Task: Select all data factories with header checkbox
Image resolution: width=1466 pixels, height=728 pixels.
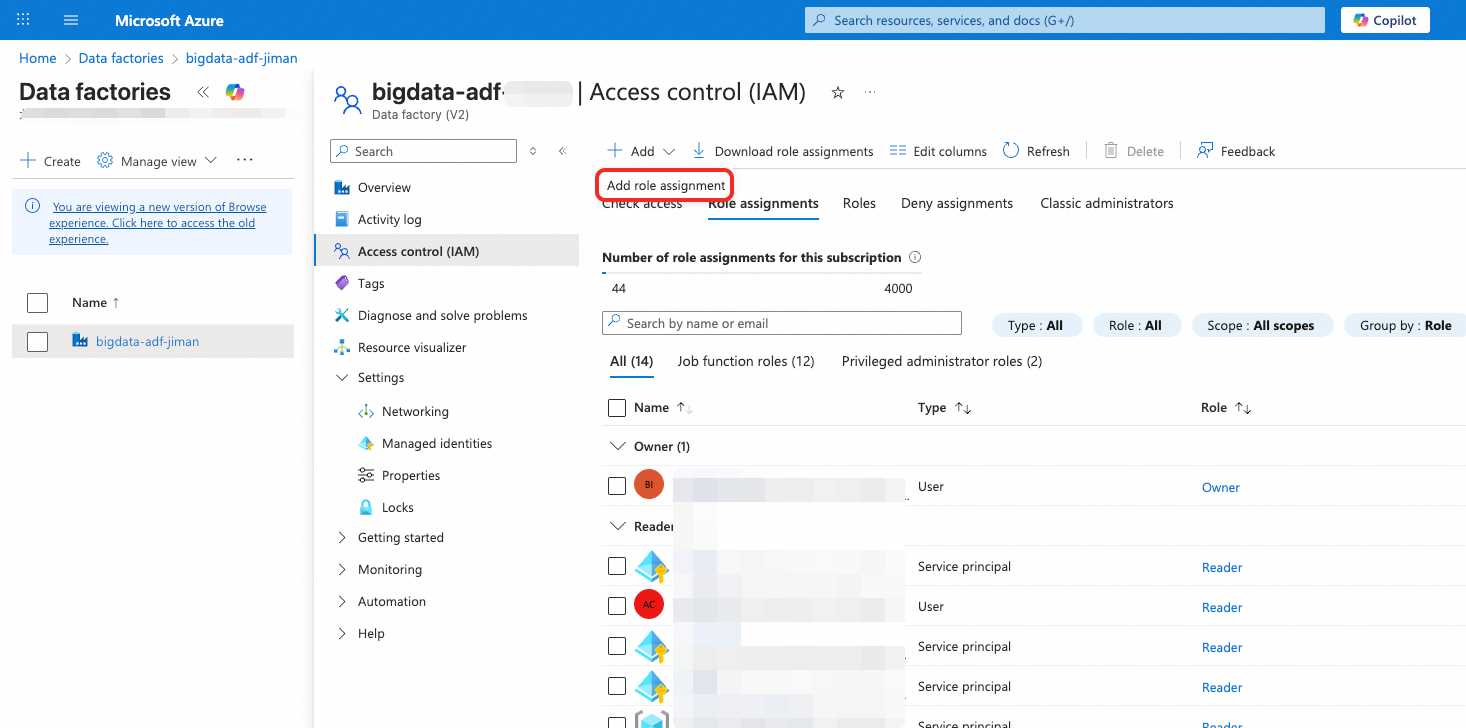Action: coord(37,303)
